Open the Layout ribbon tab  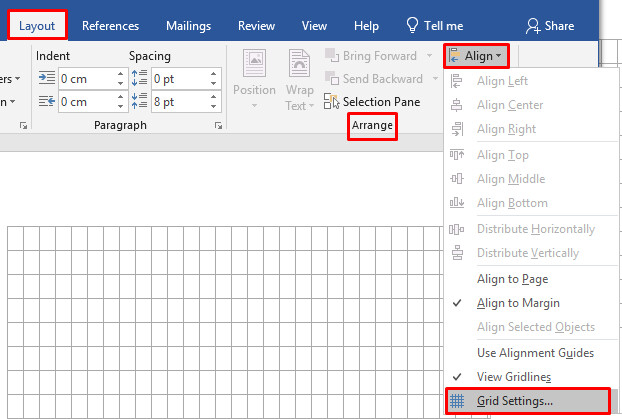click(x=37, y=26)
